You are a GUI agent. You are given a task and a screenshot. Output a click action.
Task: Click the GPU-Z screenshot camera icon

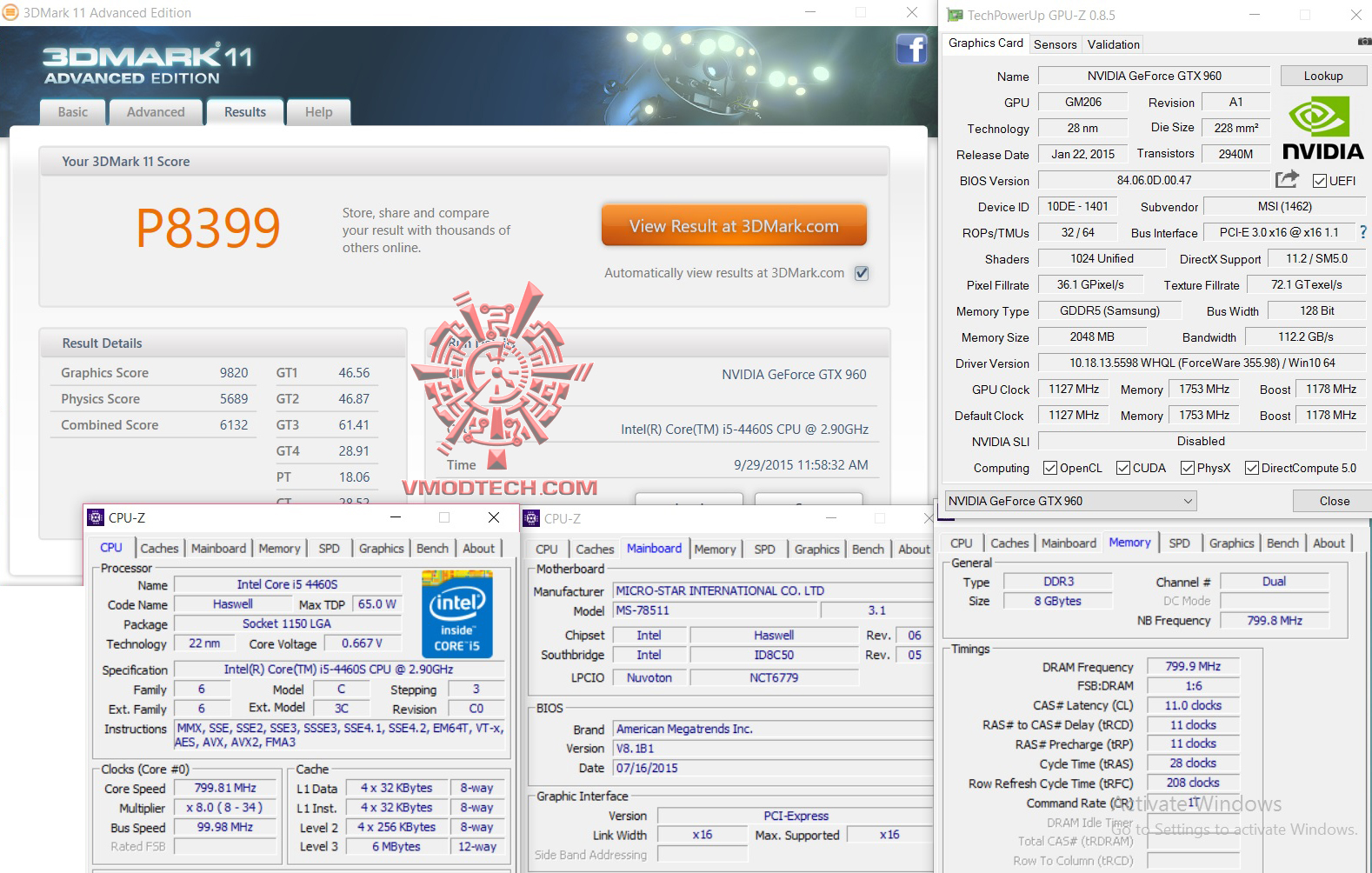click(1364, 42)
